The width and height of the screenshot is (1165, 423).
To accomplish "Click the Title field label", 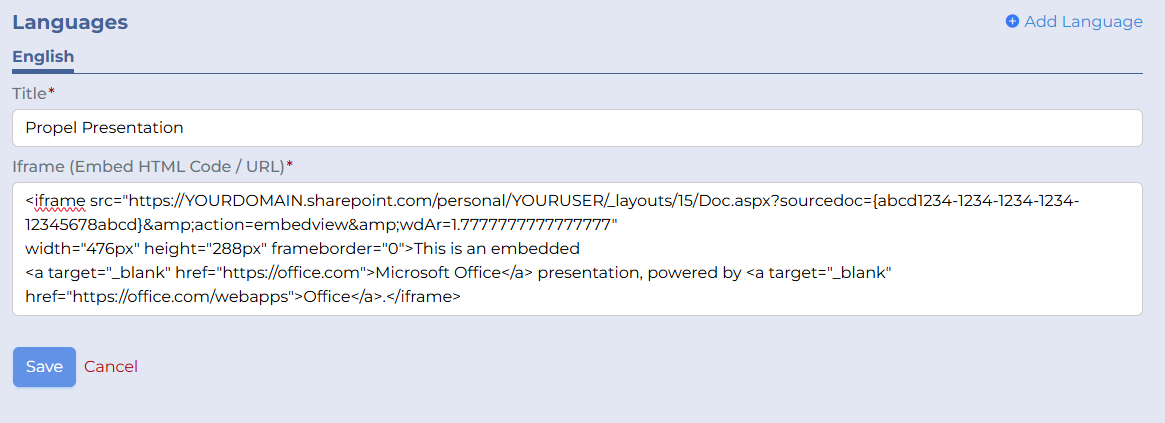I will click(x=30, y=93).
